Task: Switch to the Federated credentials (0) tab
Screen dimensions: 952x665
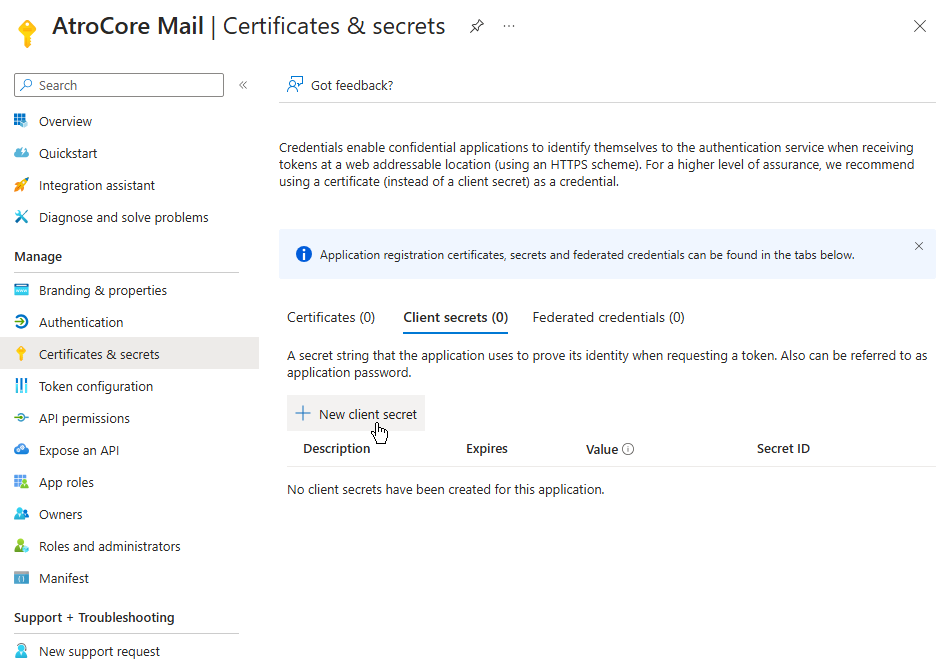Action: pos(608,317)
